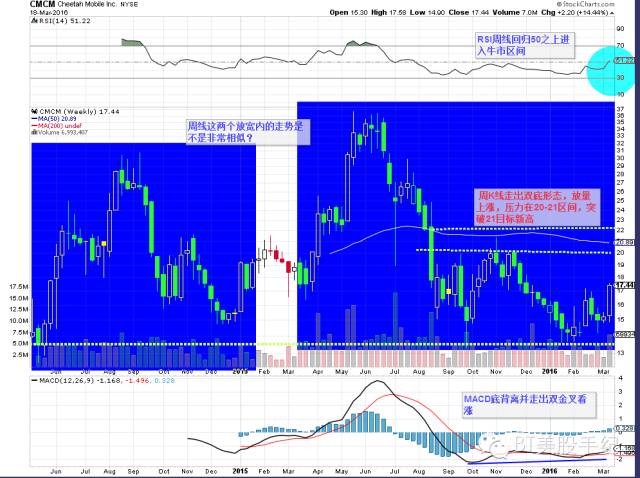This screenshot has height=478, width=640.
Task: Click the 90 level label on the RSI axis
Action: (x=620, y=29)
